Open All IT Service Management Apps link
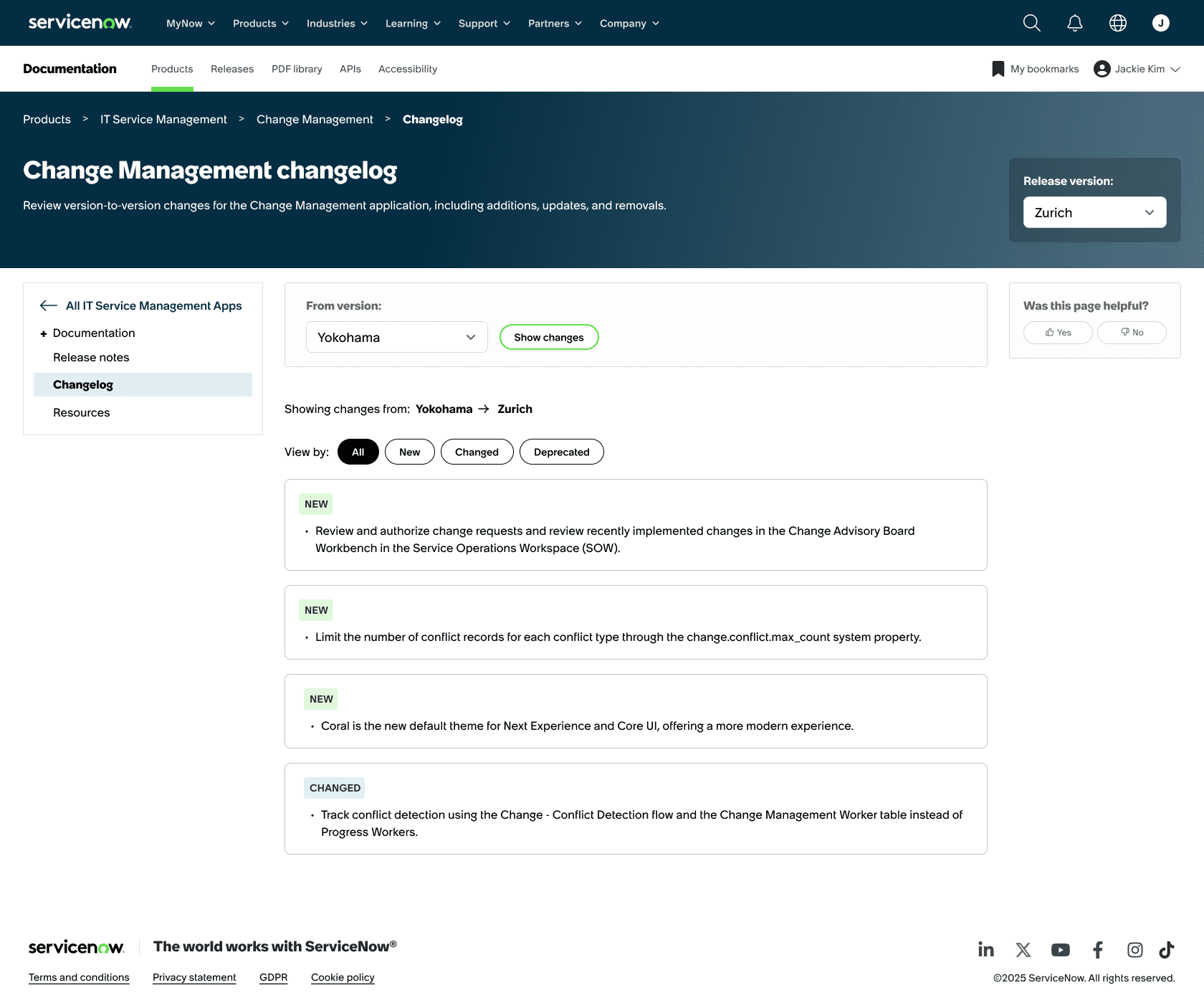 click(x=154, y=305)
